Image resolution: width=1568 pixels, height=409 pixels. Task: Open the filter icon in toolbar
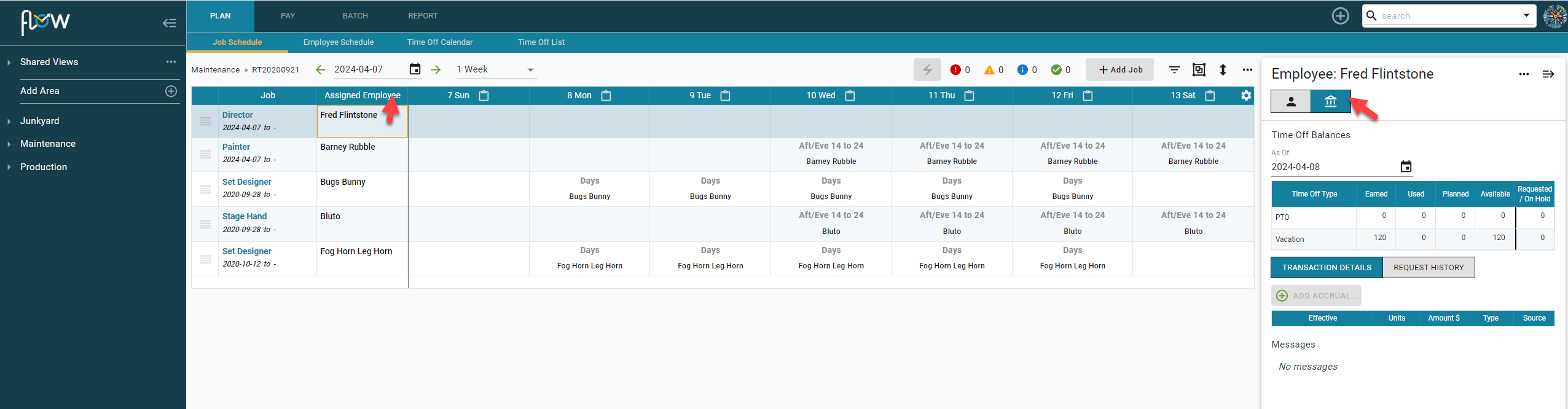point(1174,70)
